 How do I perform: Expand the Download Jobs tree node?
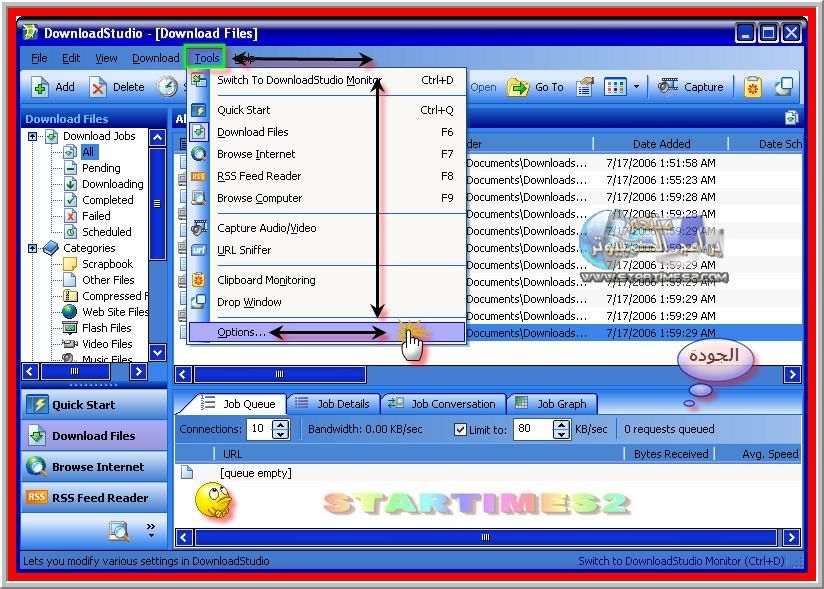33,136
